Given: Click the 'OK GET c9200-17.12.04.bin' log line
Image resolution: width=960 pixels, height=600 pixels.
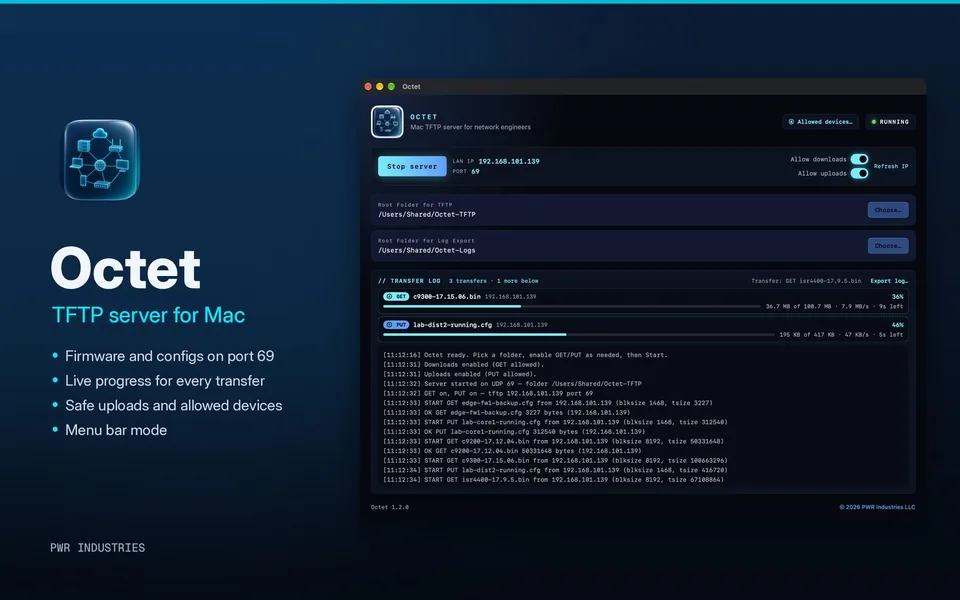Looking at the screenshot, I should tap(512, 451).
